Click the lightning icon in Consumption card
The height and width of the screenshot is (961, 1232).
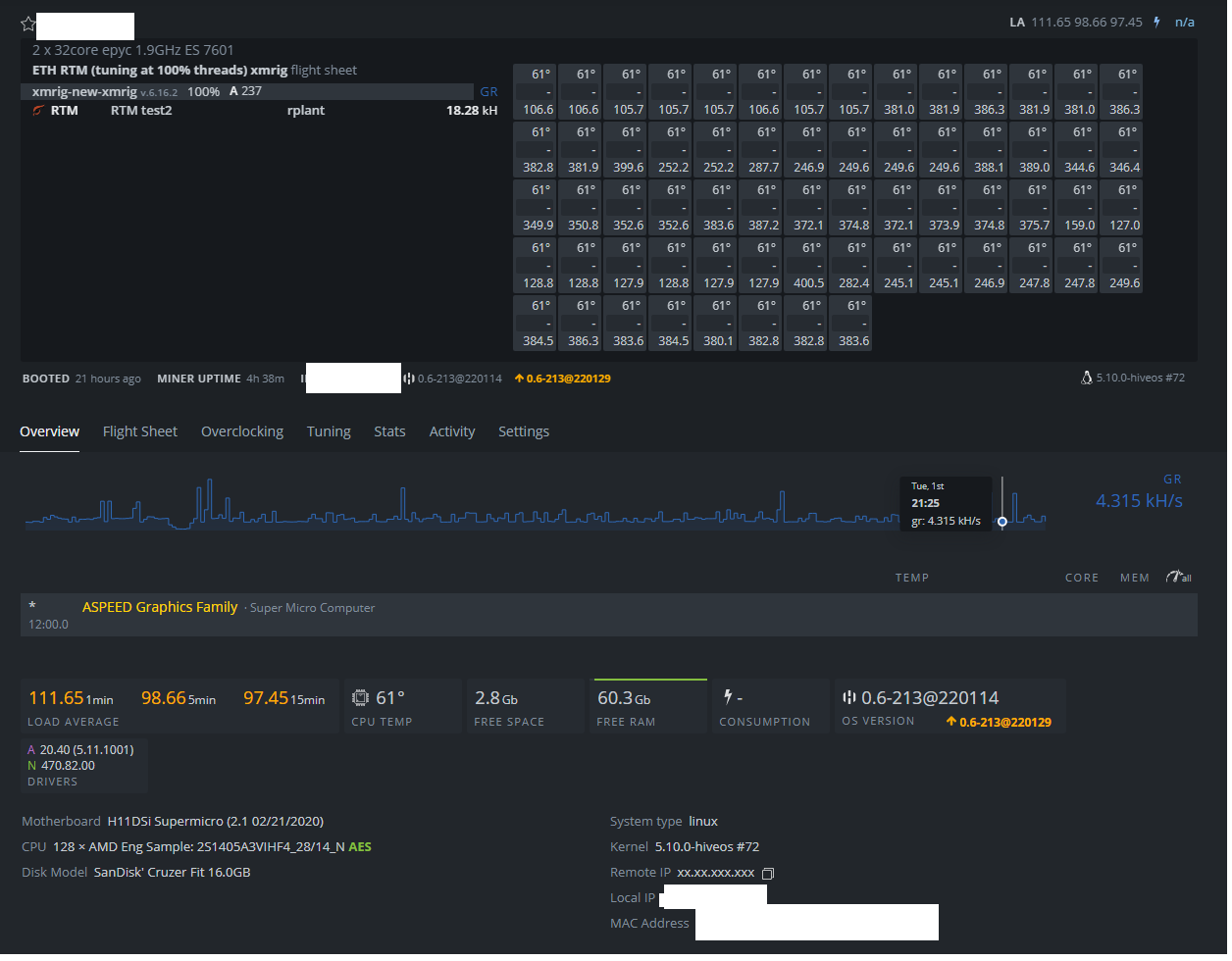(x=728, y=697)
